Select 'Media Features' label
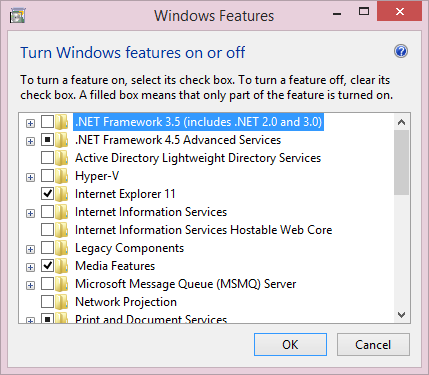Image resolution: width=429 pixels, height=375 pixels. pyautogui.click(x=115, y=266)
